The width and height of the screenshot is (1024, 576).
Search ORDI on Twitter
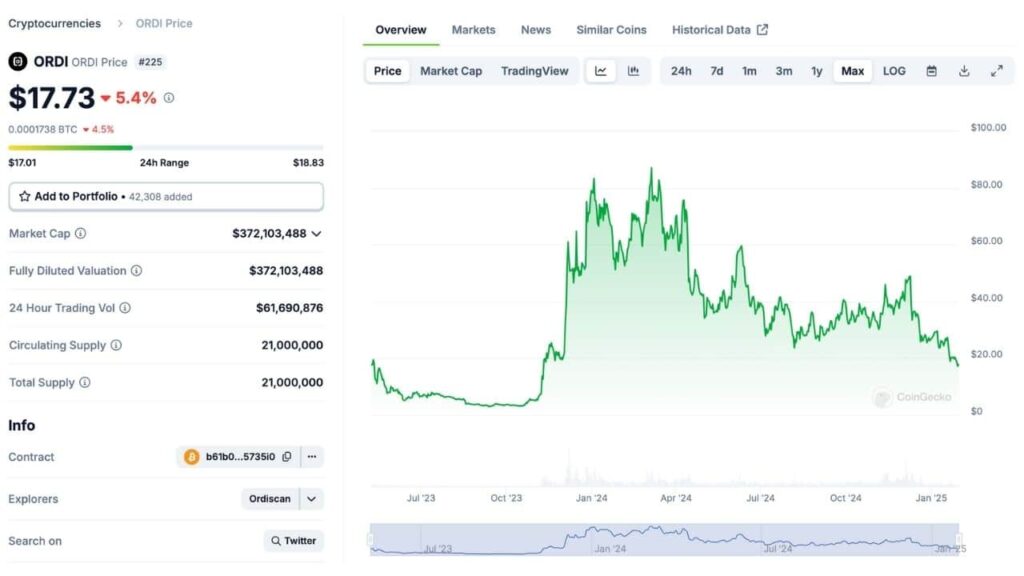295,540
